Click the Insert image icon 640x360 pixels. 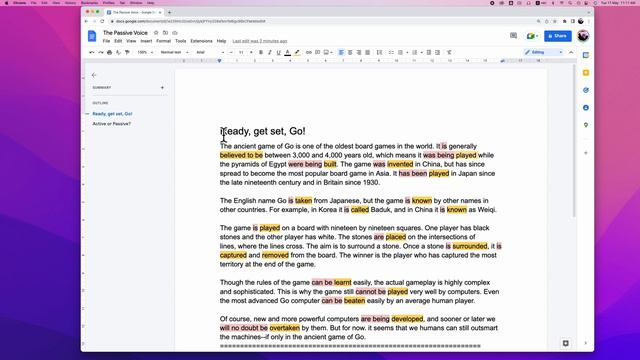tap(326, 53)
